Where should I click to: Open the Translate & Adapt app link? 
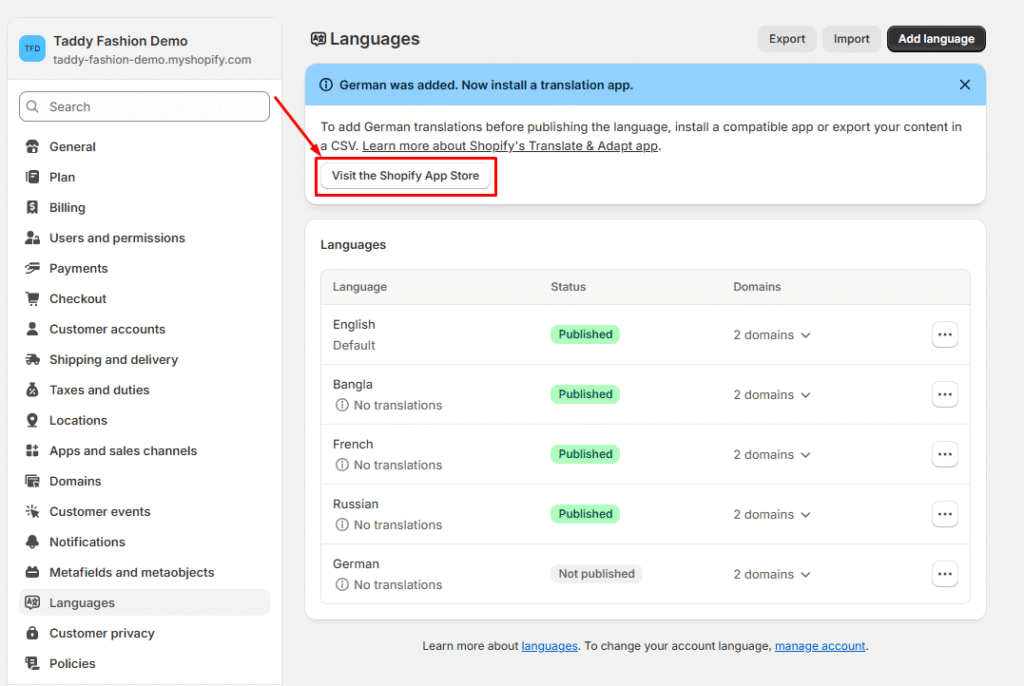click(510, 146)
